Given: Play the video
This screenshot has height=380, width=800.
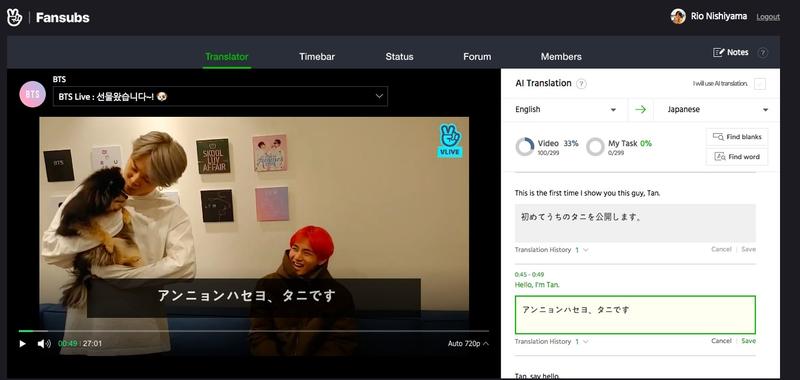Looking at the screenshot, I should point(22,344).
